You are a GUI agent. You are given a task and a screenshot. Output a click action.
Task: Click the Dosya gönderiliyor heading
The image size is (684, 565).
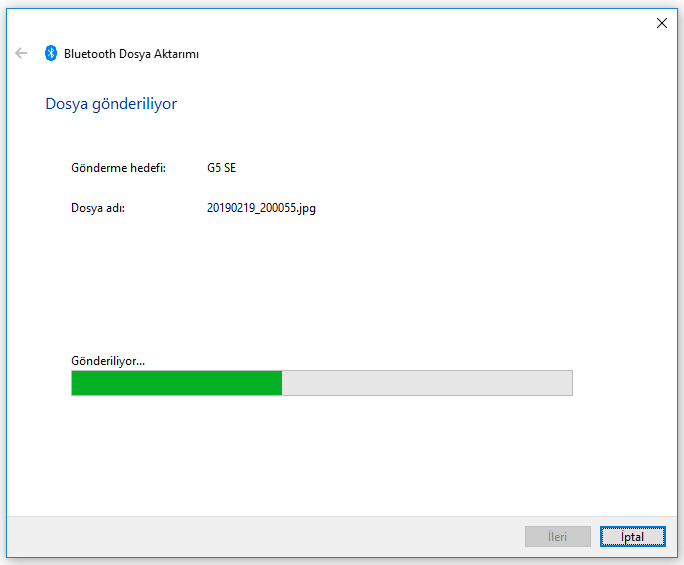click(111, 104)
